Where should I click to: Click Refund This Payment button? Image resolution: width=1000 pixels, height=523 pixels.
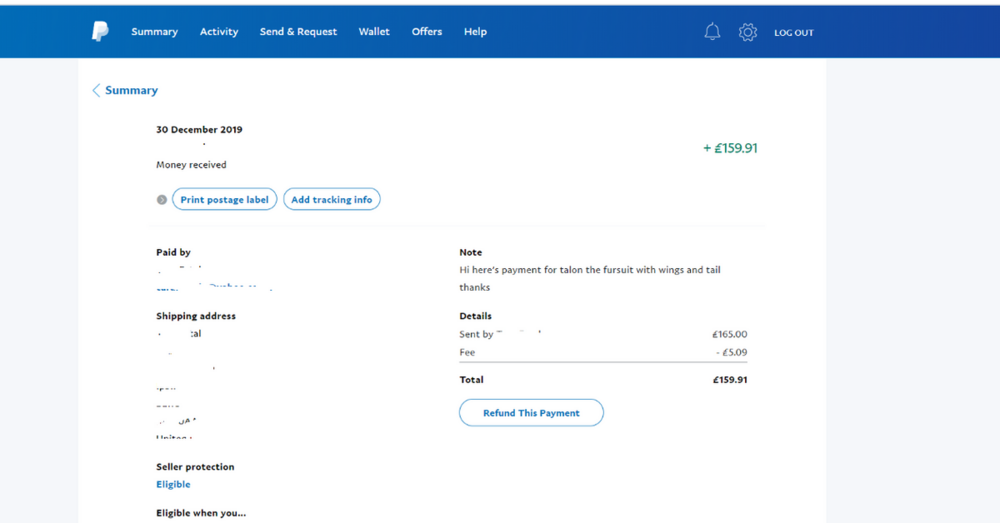531,413
